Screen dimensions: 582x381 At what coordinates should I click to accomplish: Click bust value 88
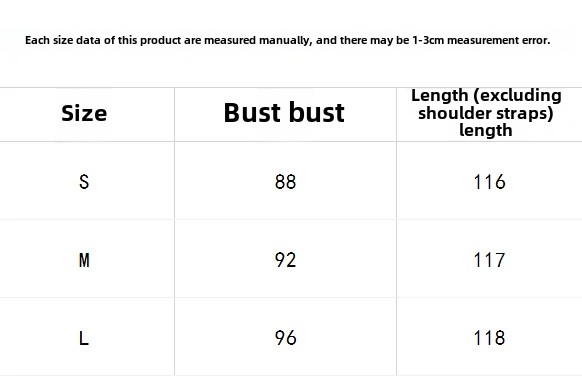285,182
